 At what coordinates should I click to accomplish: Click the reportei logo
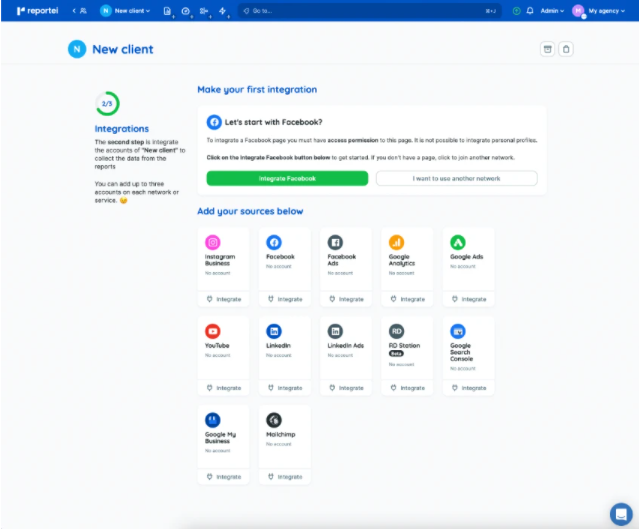(x=37, y=11)
